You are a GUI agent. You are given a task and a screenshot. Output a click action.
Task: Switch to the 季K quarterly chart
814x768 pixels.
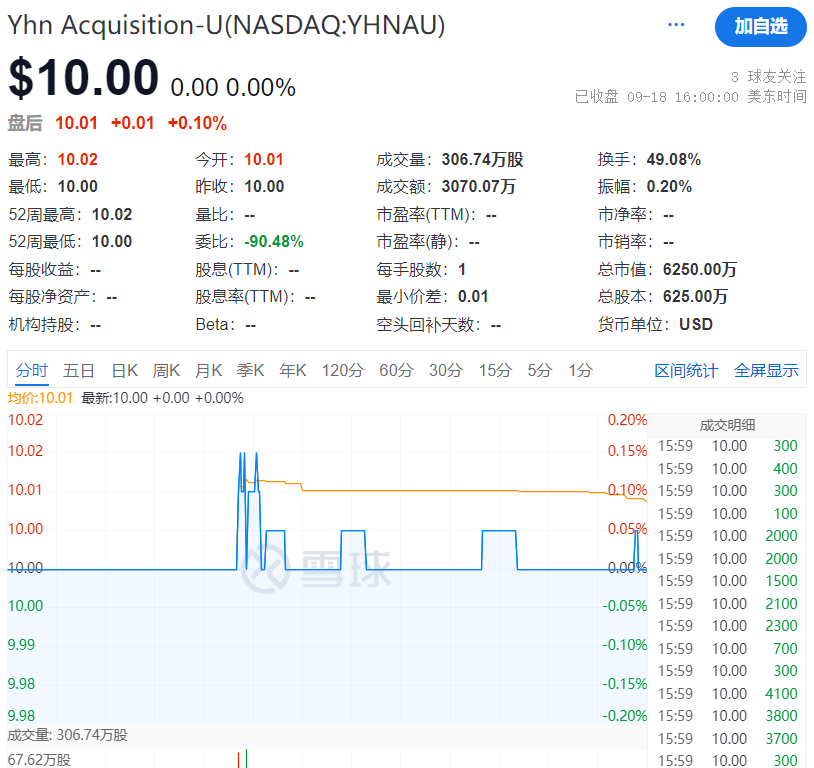250,369
